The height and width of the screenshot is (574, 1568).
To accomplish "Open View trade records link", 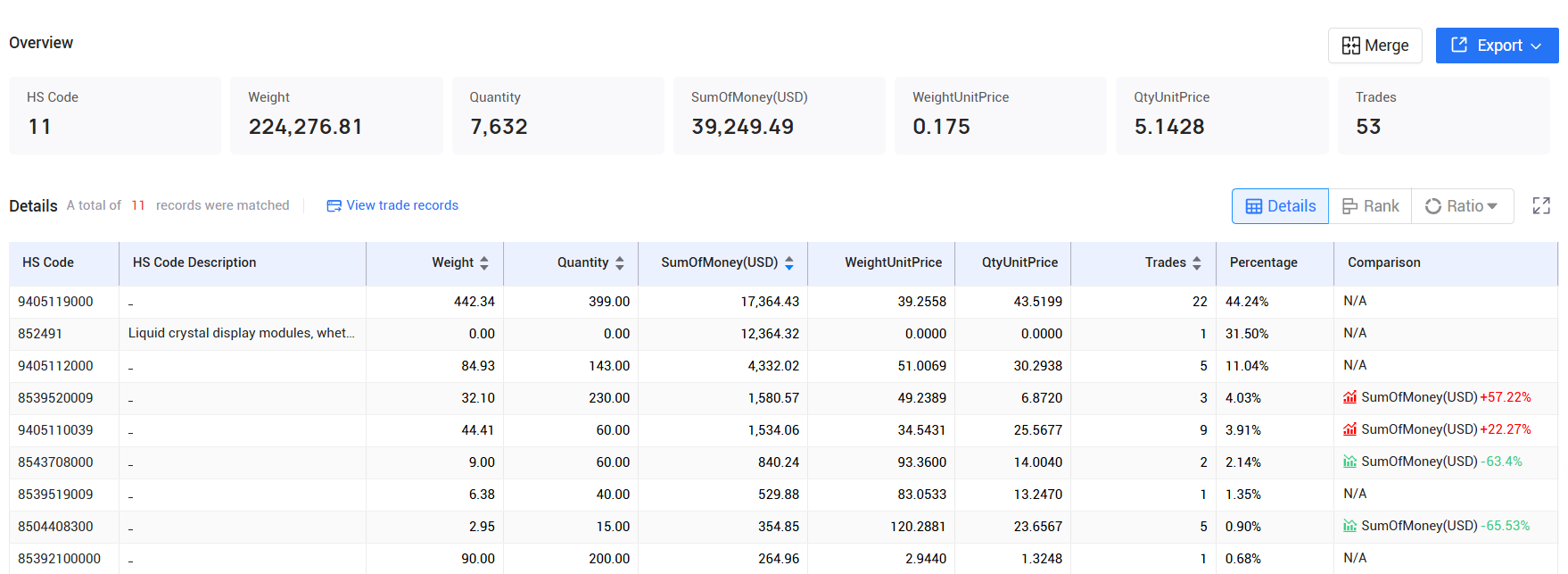I will coord(402,205).
